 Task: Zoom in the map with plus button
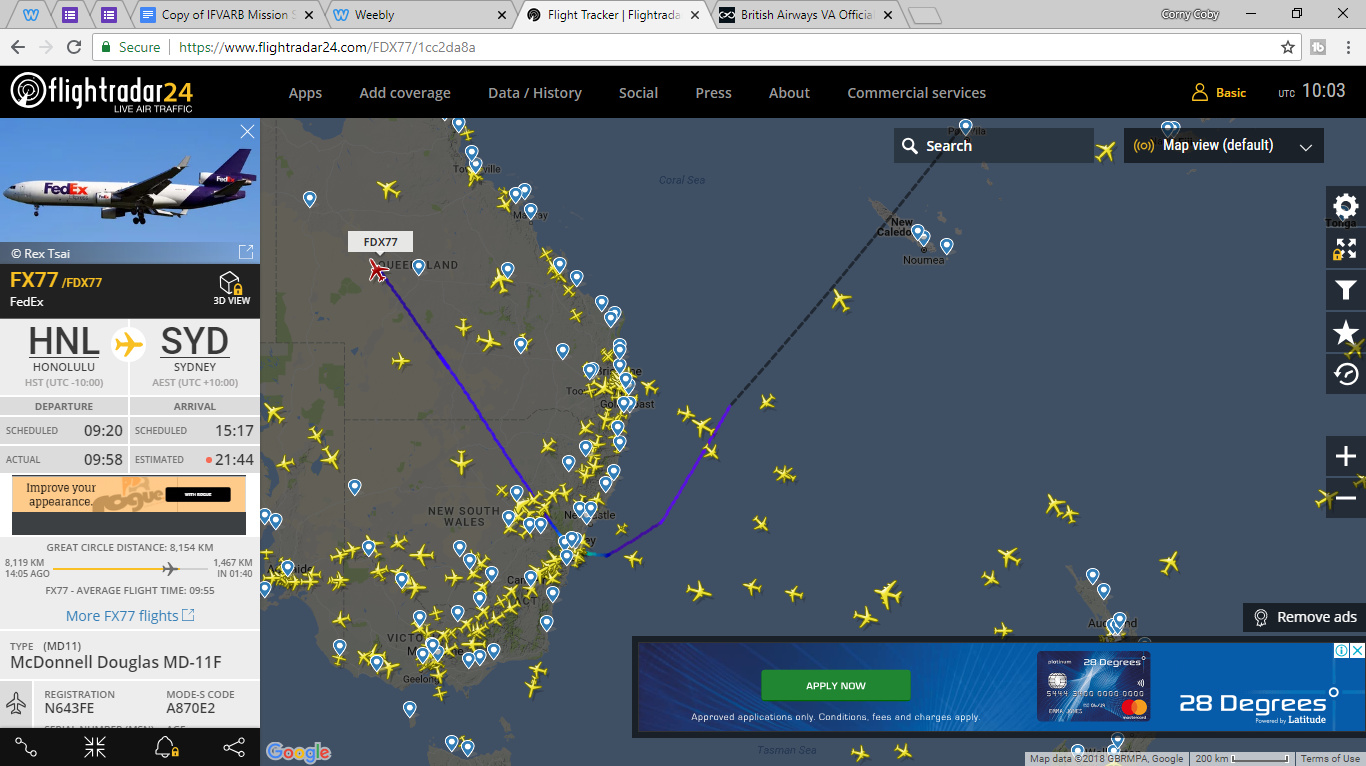pos(1346,457)
